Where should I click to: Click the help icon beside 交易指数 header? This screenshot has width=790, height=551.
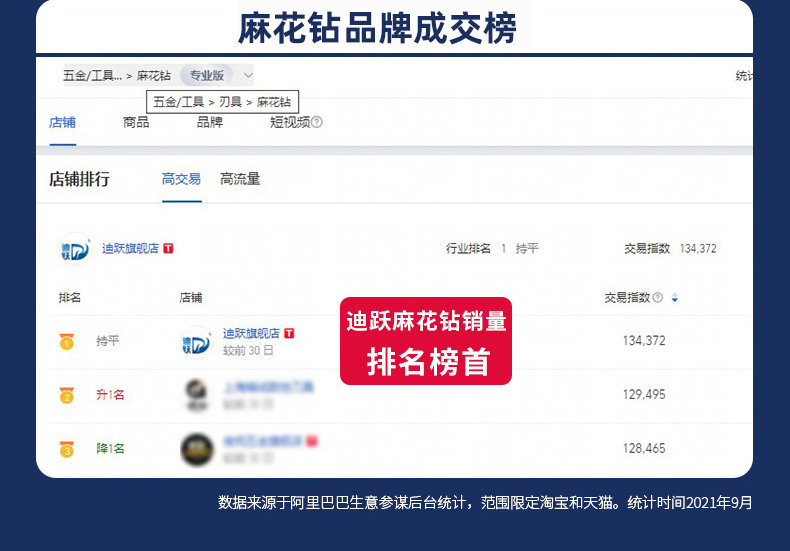[x=657, y=298]
